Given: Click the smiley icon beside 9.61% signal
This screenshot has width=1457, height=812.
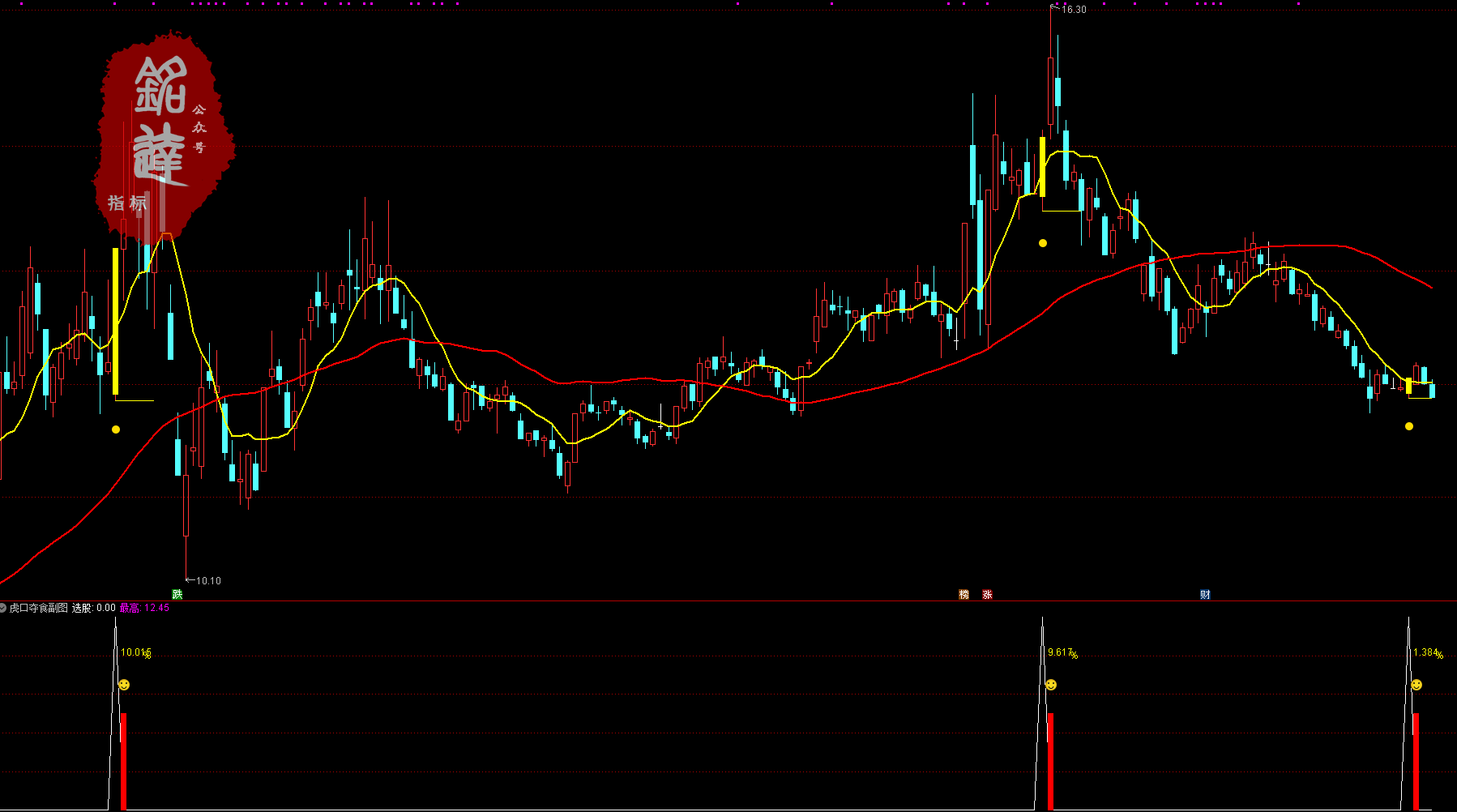Looking at the screenshot, I should (1051, 685).
